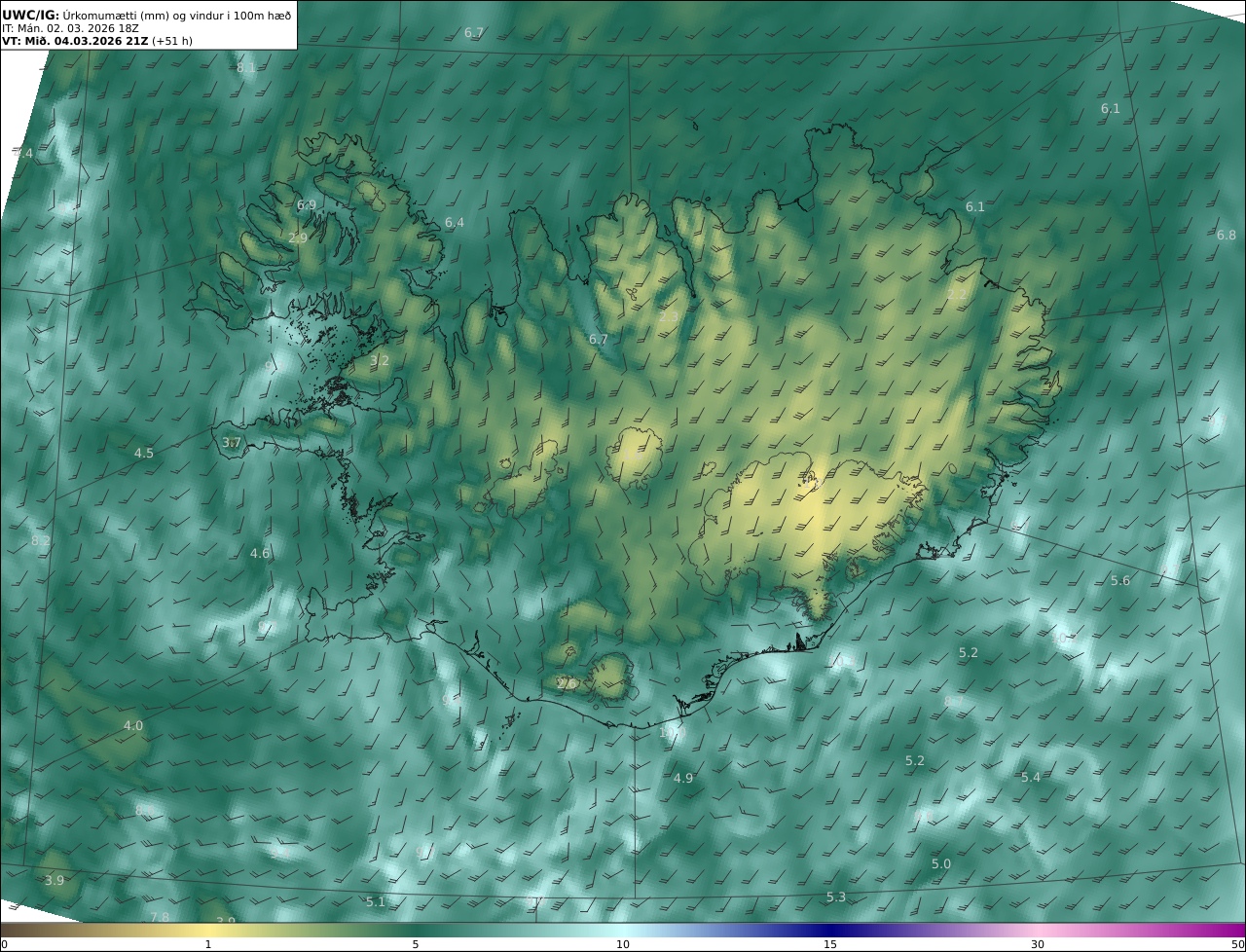Click the 2.3 value label on the map

point(669,316)
